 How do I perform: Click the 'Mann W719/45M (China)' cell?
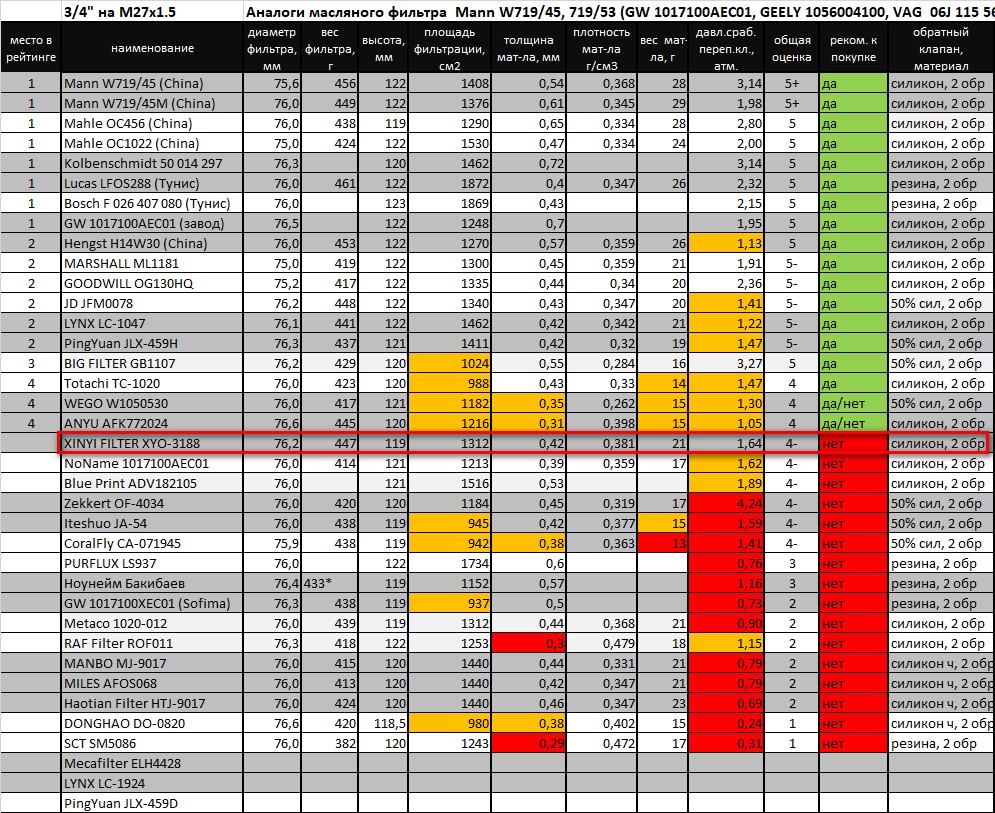tap(152, 103)
